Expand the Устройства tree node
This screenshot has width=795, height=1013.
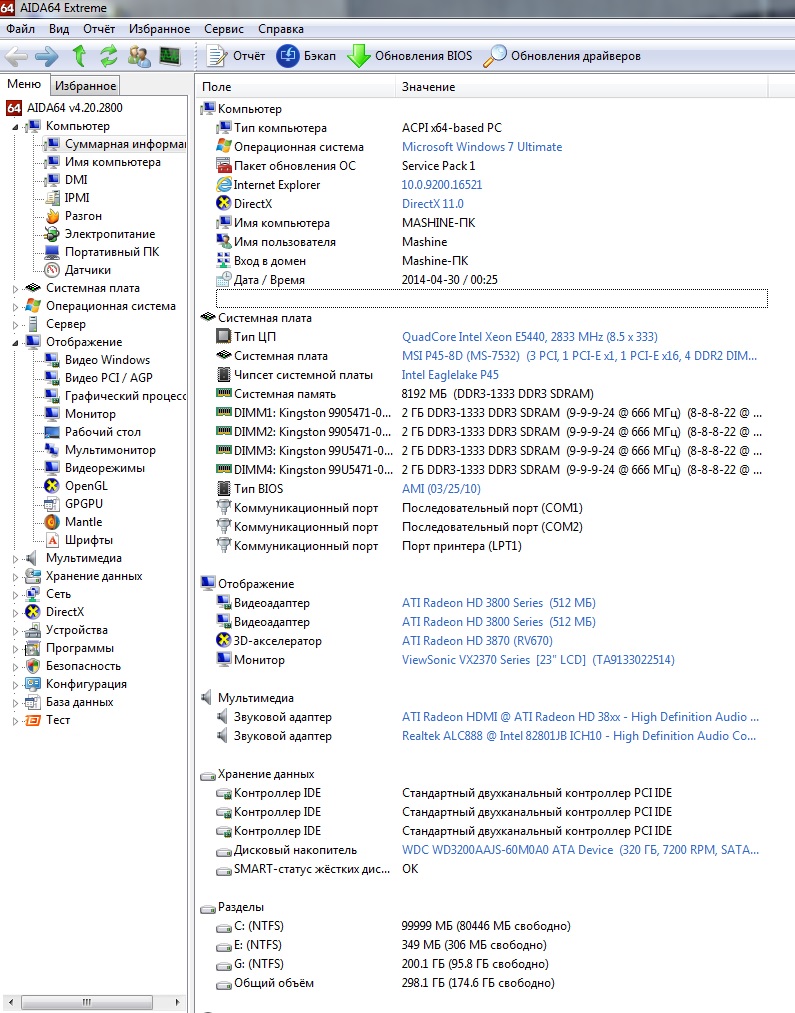click(x=15, y=631)
